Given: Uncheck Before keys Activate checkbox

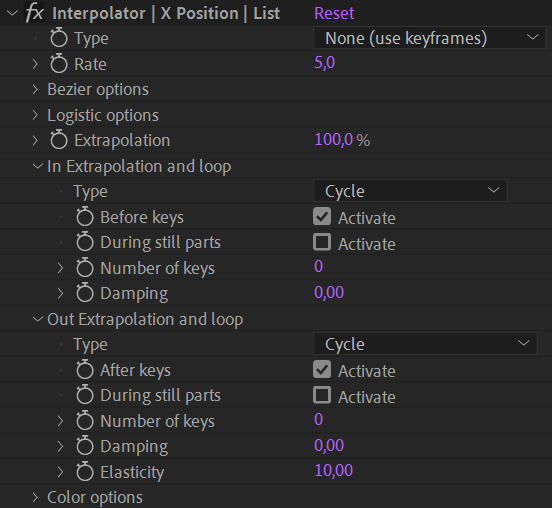Looking at the screenshot, I should pyautogui.click(x=322, y=216).
